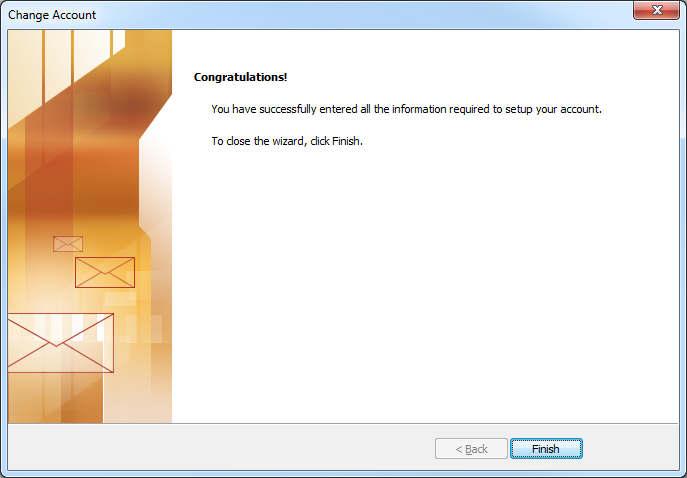Image resolution: width=687 pixels, height=478 pixels.
Task: Close the Change Account dialog
Action: point(656,11)
